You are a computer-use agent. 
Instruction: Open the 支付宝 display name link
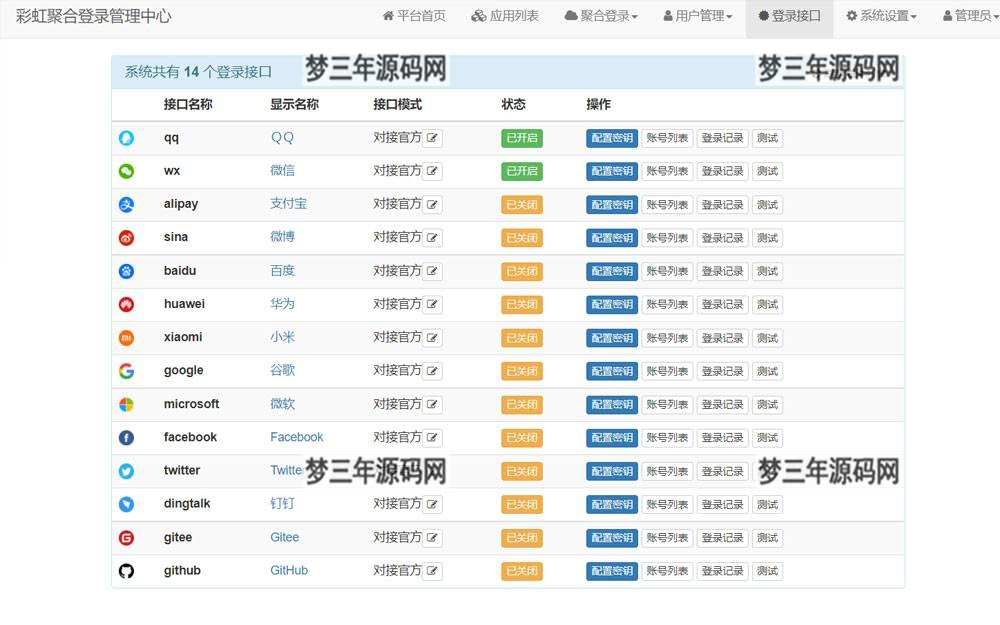click(x=288, y=203)
